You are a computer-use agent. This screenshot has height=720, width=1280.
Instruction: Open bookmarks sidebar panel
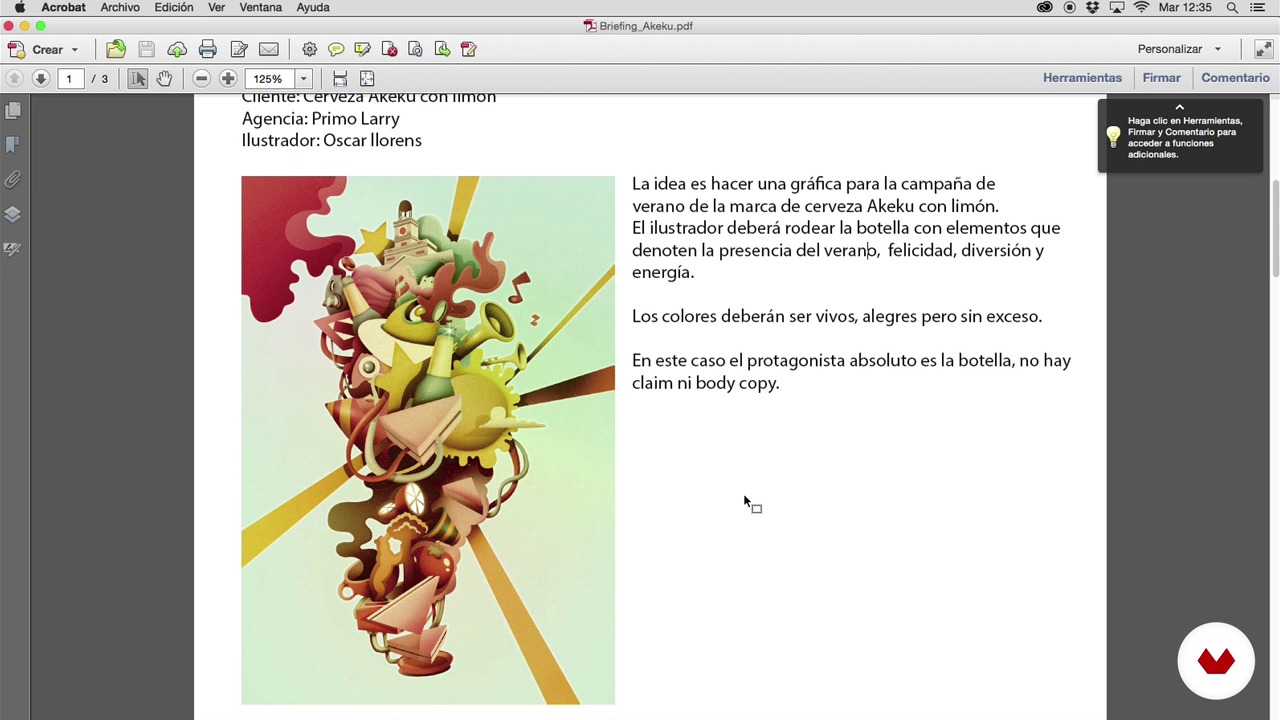13,145
